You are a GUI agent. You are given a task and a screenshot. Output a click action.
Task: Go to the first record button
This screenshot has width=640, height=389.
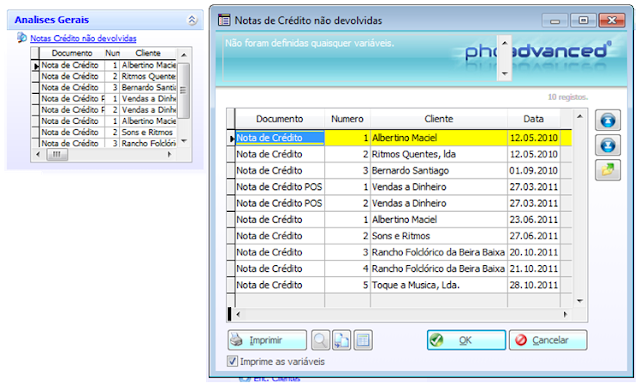coord(607,120)
